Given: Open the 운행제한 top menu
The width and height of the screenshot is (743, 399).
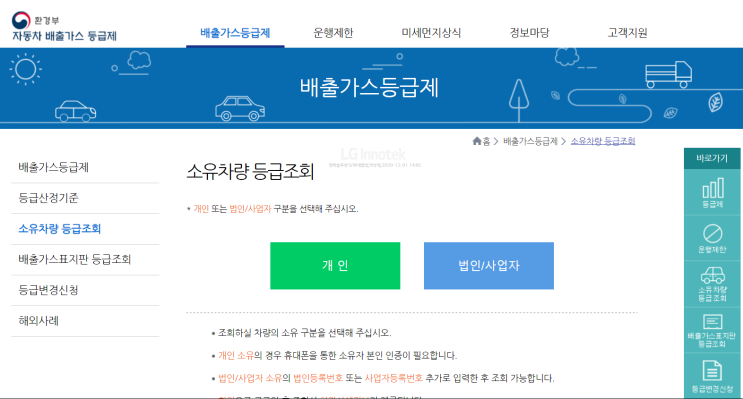Looking at the screenshot, I should 333,33.
